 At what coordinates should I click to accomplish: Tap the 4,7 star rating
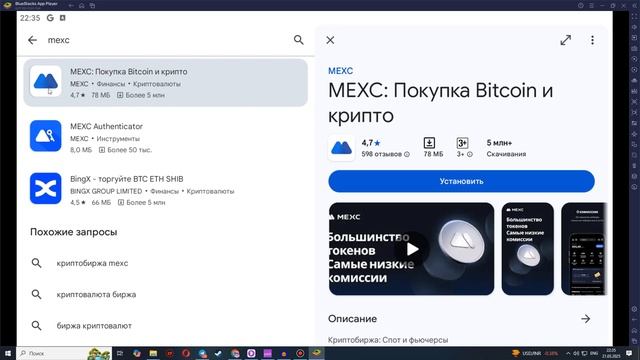click(371, 143)
